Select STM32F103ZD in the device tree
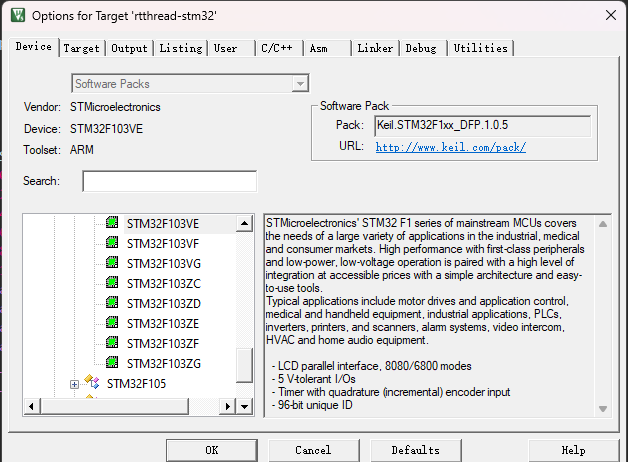 (163, 303)
